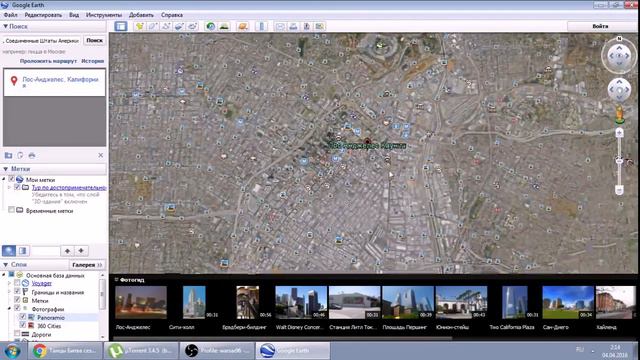Toggle the Voyager layer checkbox

click(x=17, y=283)
